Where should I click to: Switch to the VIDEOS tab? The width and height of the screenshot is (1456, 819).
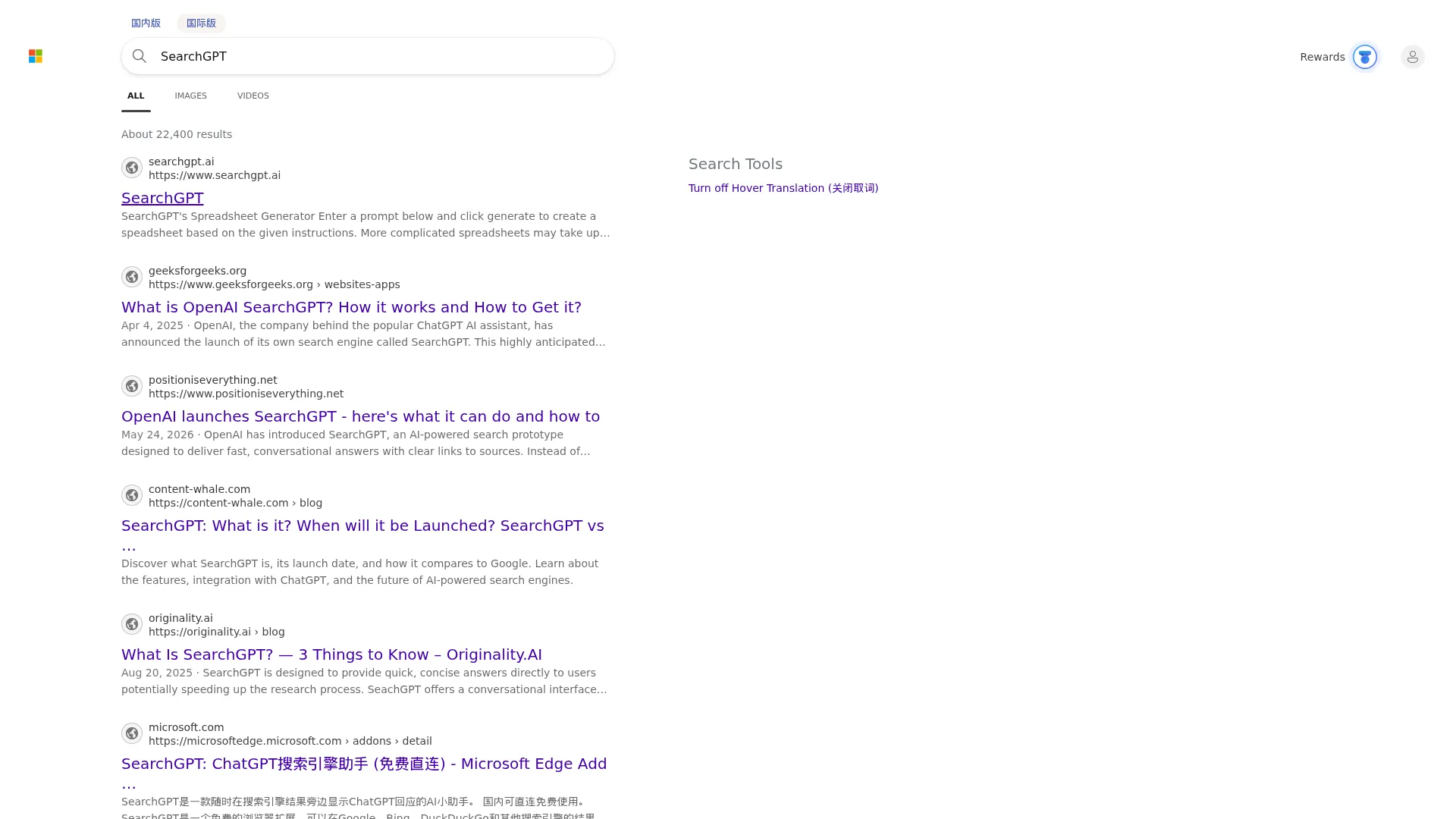[253, 96]
